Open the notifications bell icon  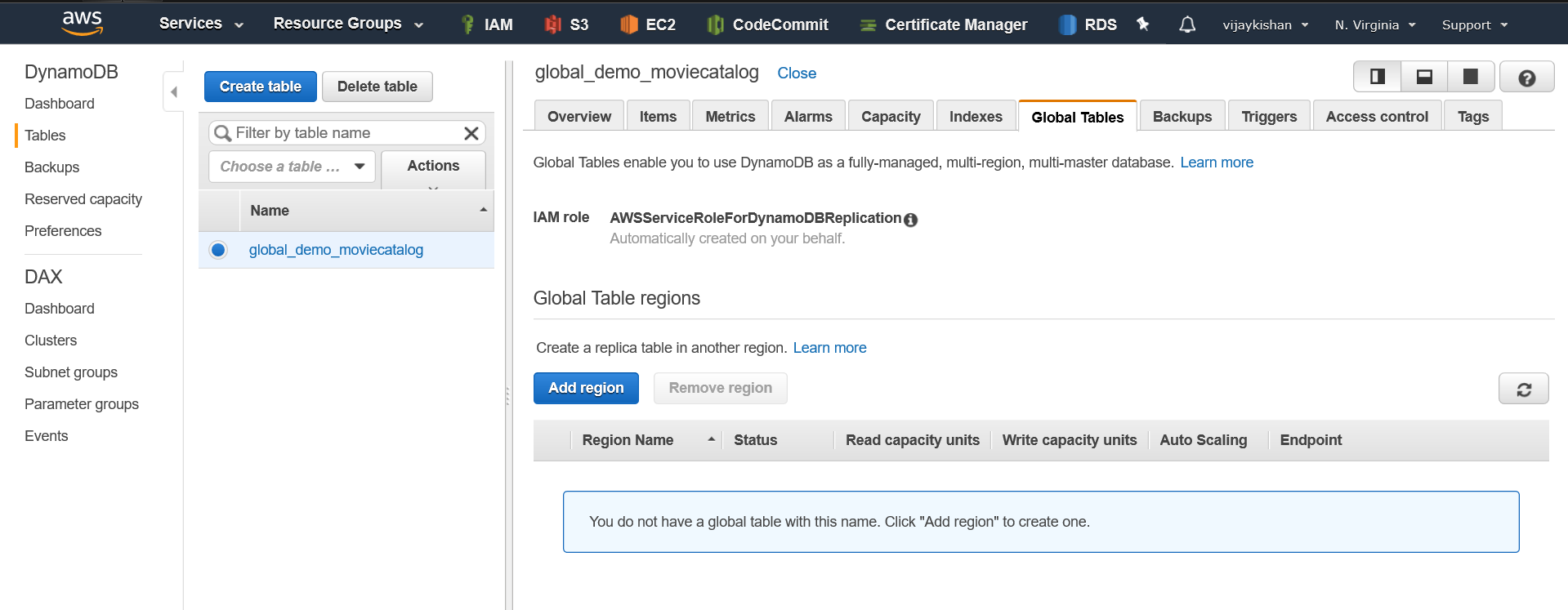pos(1186,24)
